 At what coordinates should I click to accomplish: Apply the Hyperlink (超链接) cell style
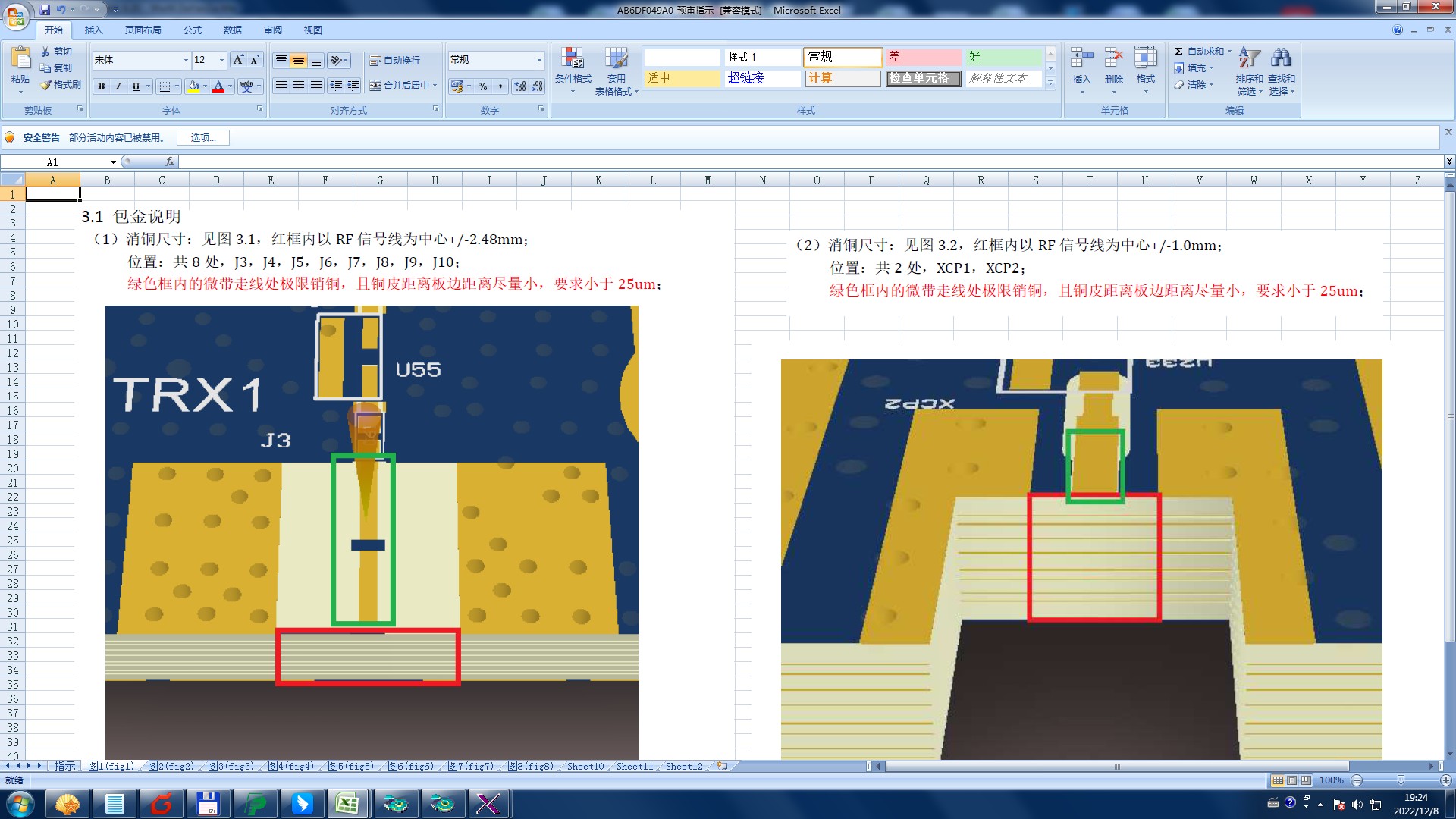(x=762, y=78)
